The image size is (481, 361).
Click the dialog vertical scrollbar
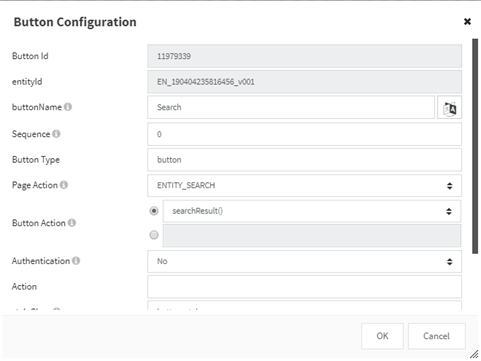[475, 147]
